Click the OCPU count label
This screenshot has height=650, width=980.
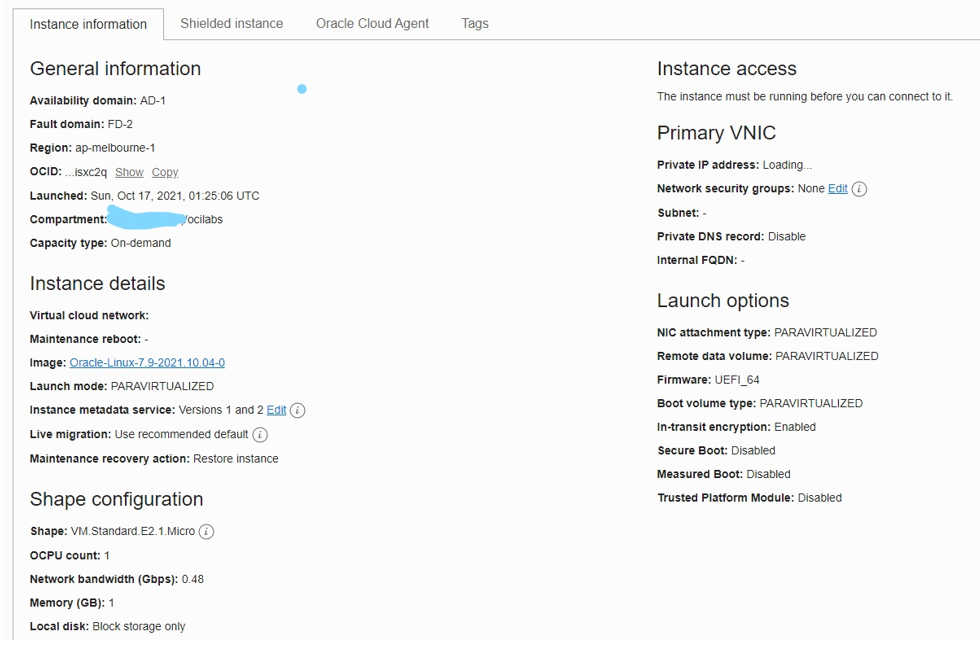[x=65, y=556]
